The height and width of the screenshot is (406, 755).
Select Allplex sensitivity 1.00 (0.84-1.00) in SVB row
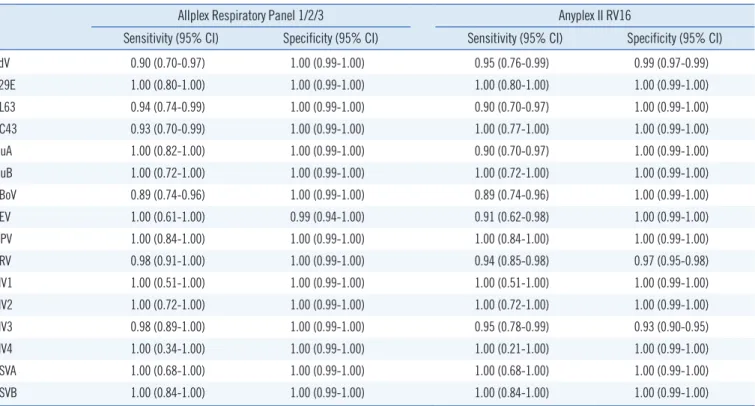tap(168, 393)
